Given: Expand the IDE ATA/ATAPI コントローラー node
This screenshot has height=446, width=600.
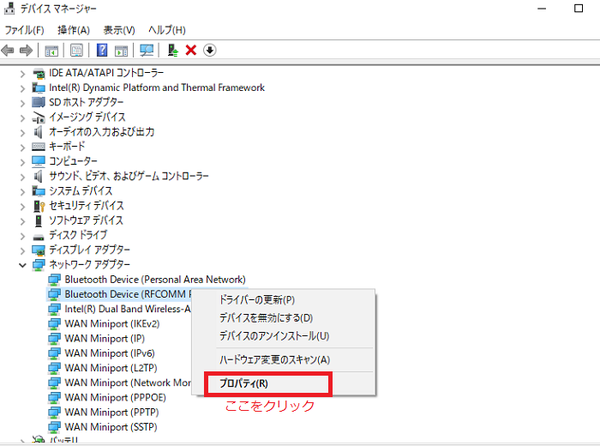Looking at the screenshot, I should coord(23,74).
